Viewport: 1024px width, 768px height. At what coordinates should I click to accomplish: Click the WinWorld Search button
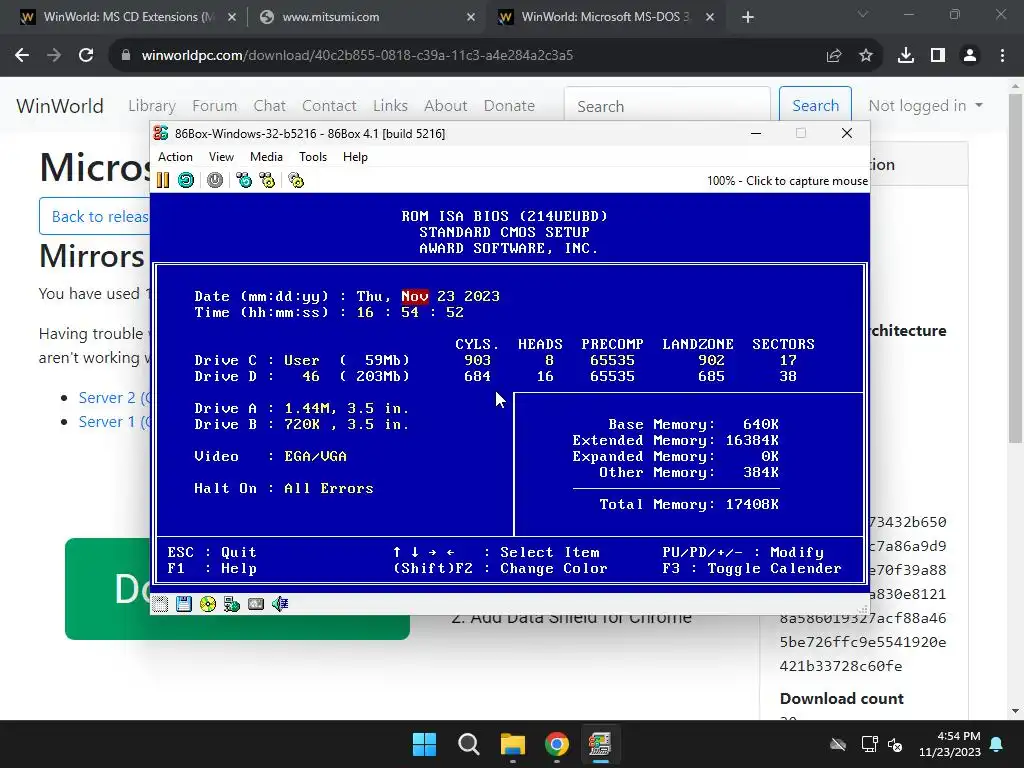point(815,106)
